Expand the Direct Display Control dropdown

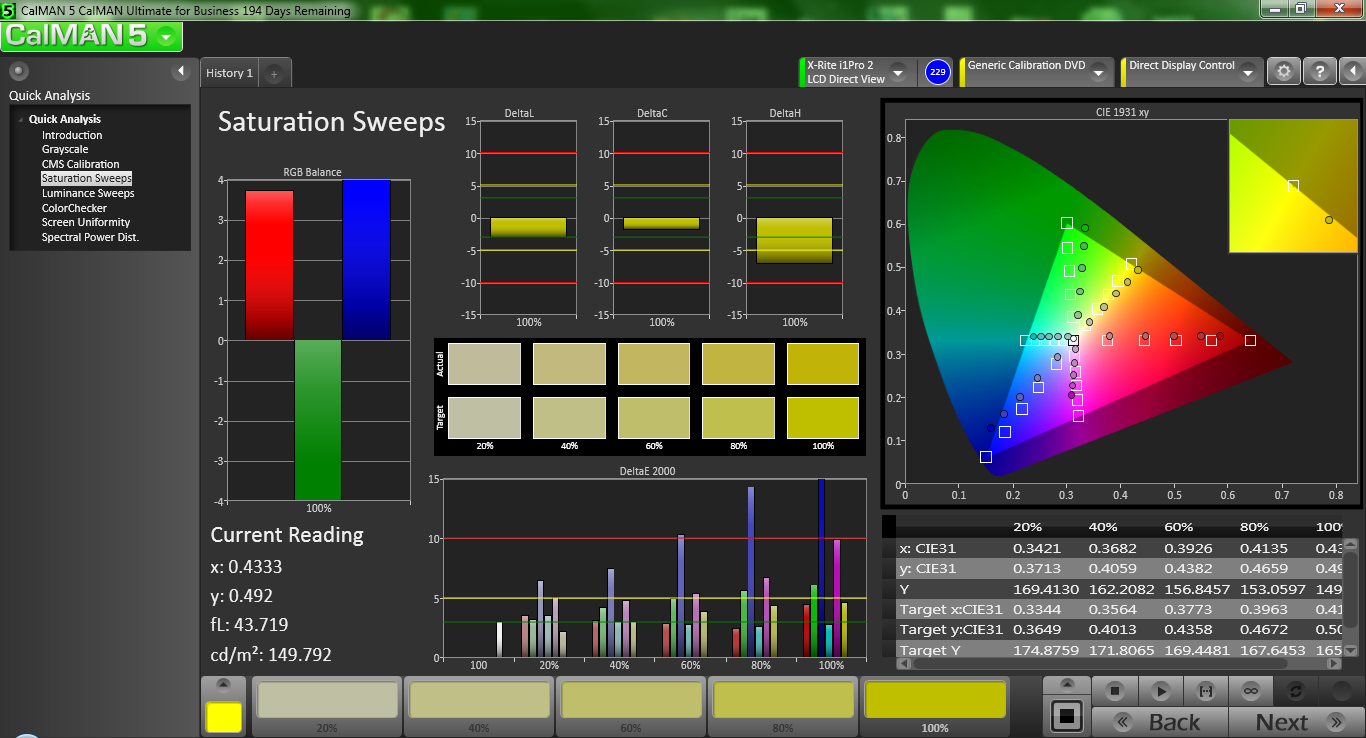[x=1248, y=72]
